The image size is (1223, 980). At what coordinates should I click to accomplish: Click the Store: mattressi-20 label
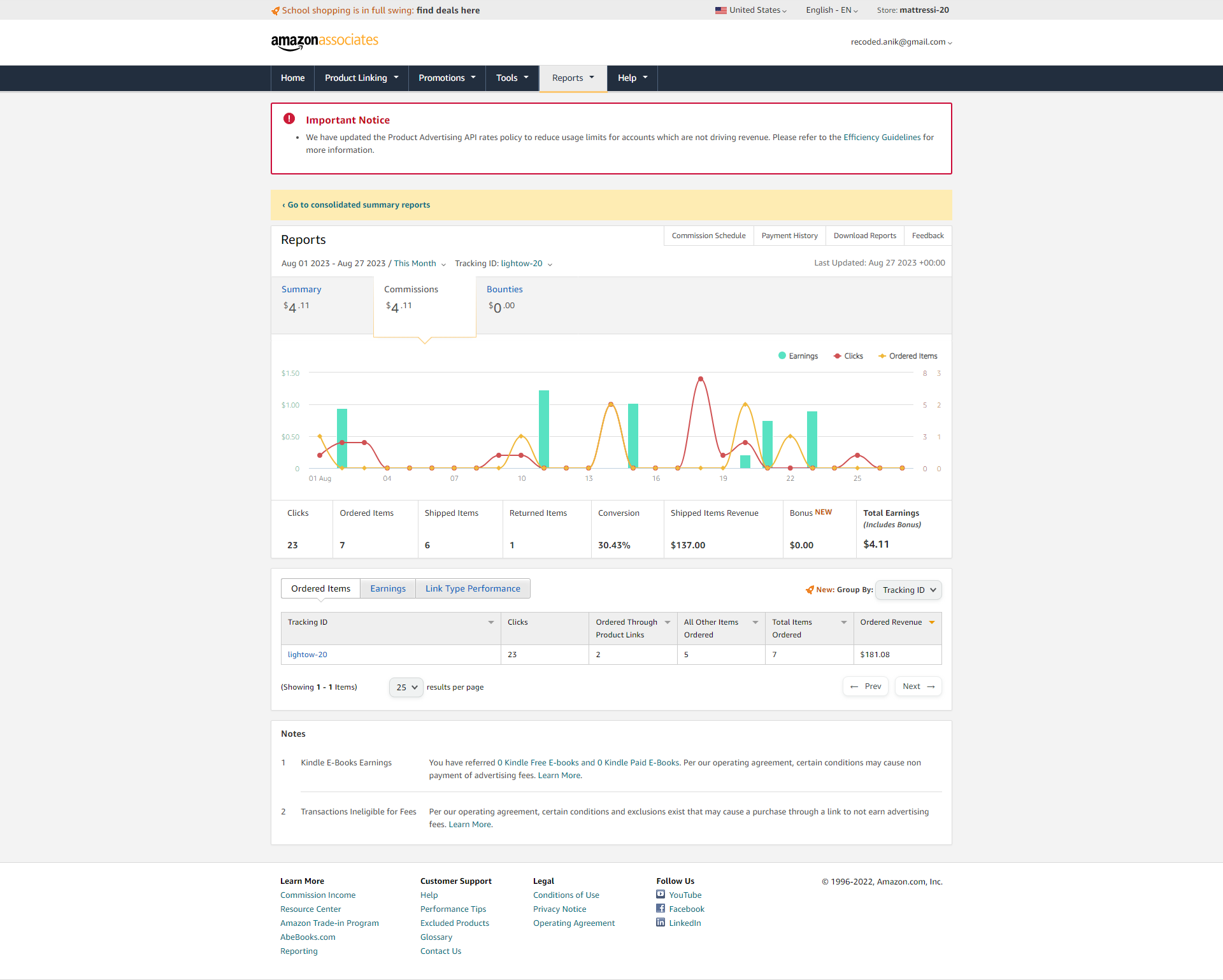tap(913, 10)
